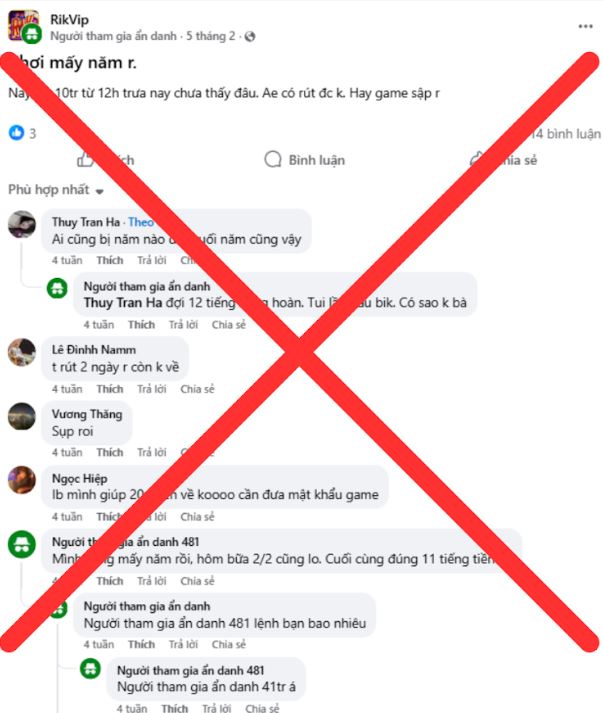Click the Theo dõi link beside Thuy Tran Ha
603x713 pixels.
(x=141, y=222)
